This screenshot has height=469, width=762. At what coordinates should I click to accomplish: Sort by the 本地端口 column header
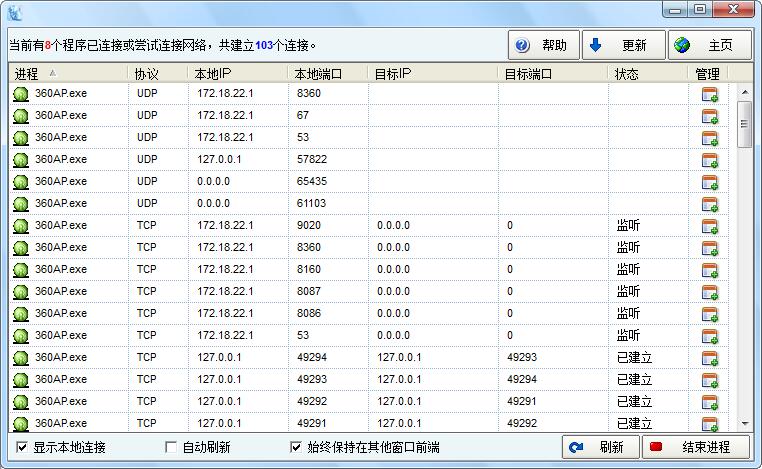coord(328,74)
